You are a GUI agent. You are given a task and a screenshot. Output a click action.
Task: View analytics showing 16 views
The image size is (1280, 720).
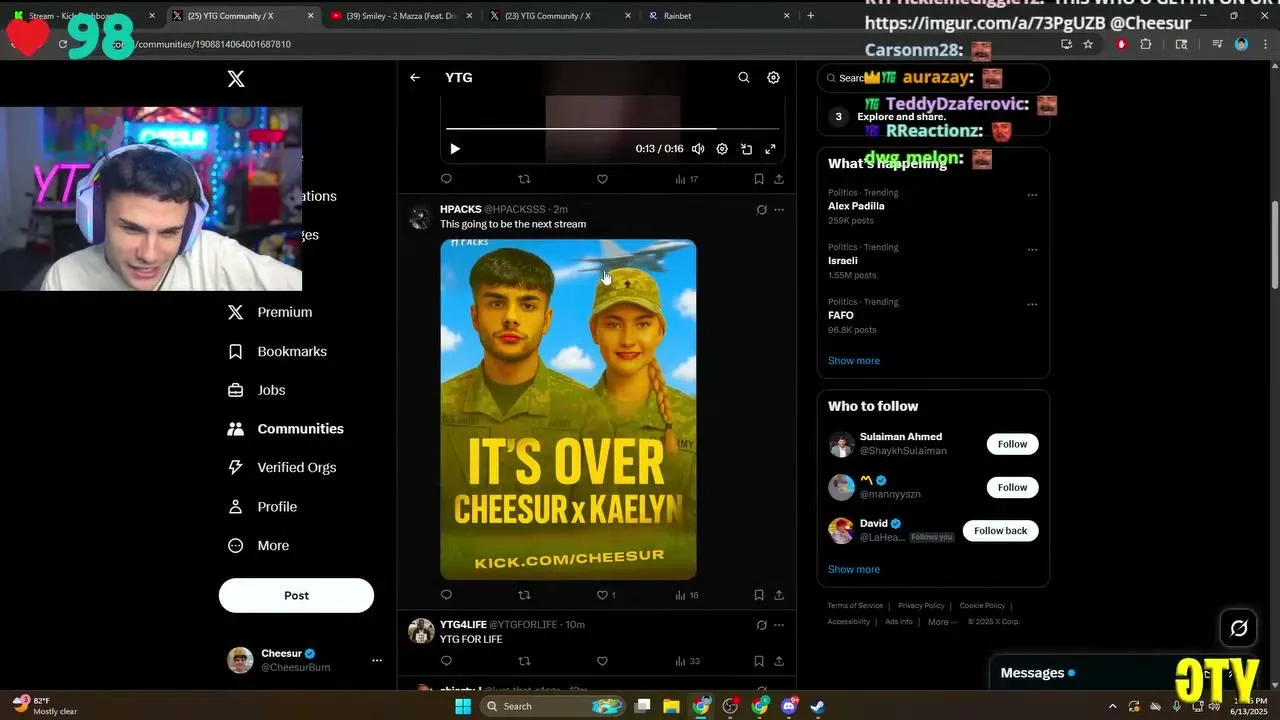coord(686,595)
